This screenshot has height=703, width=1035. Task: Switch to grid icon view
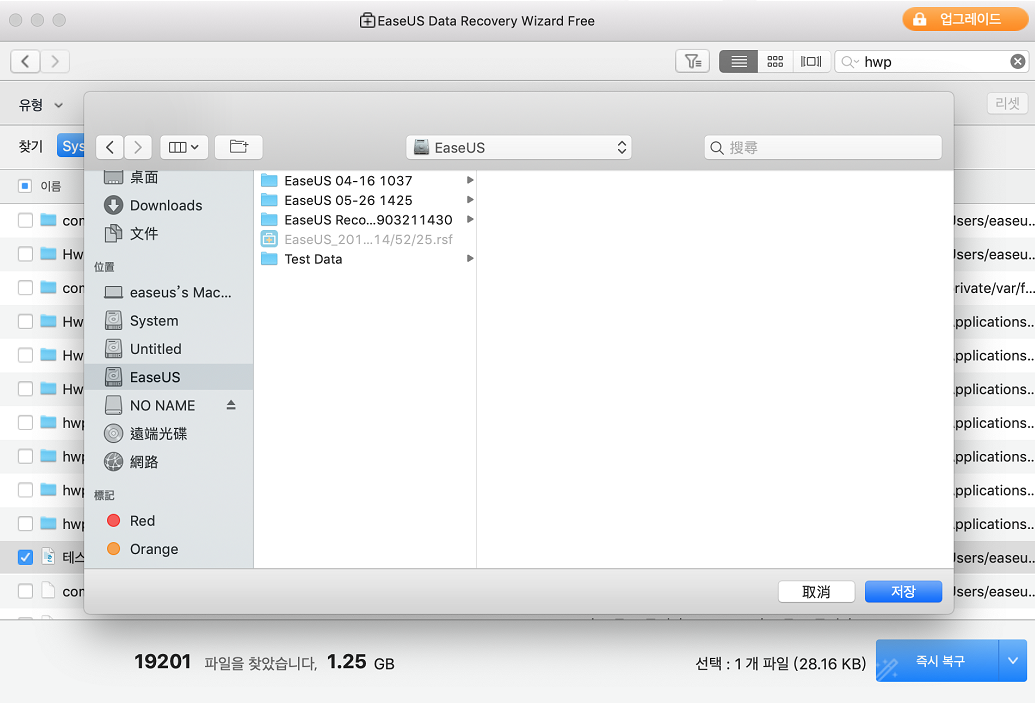(775, 61)
